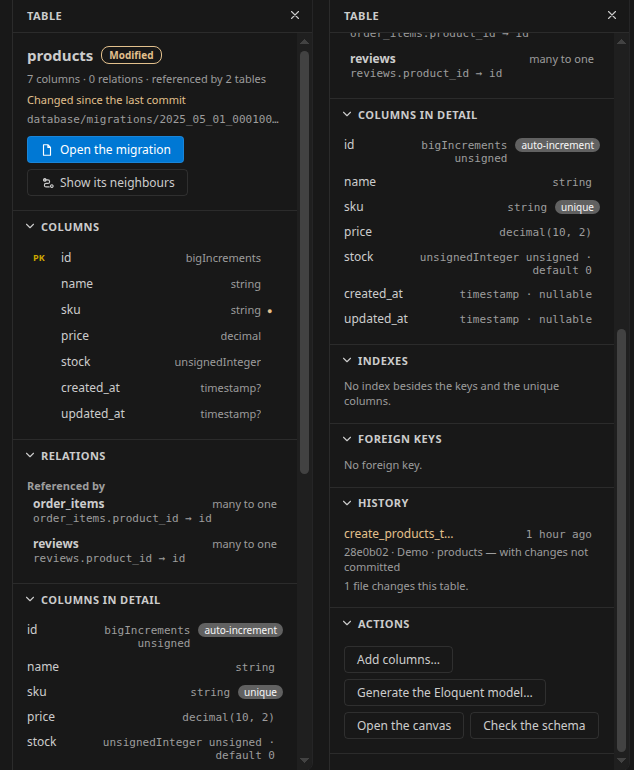Viewport: 634px width, 770px height.
Task: Open order_items relation in left panel
Action: tap(155, 511)
